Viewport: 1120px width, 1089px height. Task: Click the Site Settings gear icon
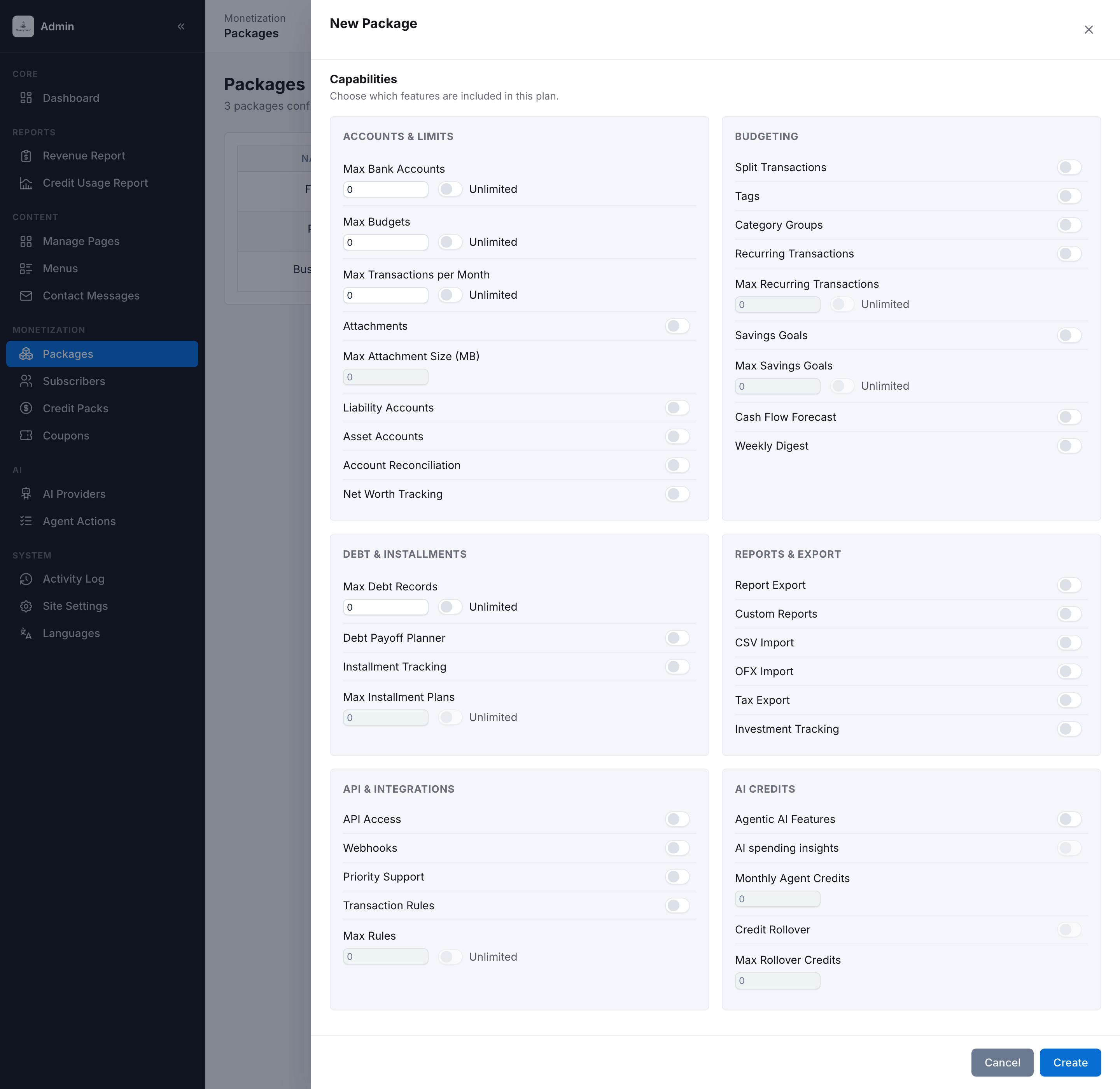[26, 606]
